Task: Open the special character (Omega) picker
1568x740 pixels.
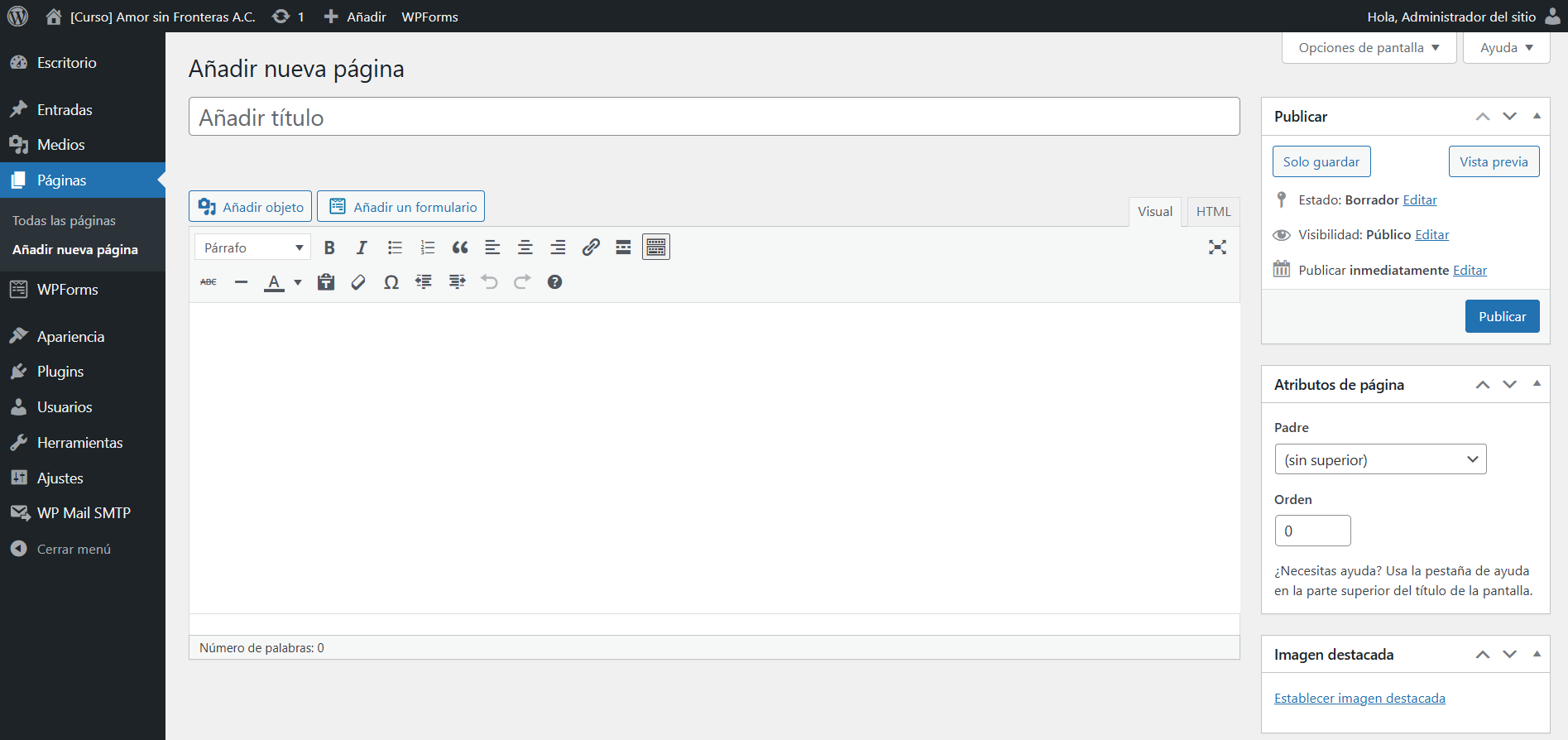Action: tap(391, 282)
